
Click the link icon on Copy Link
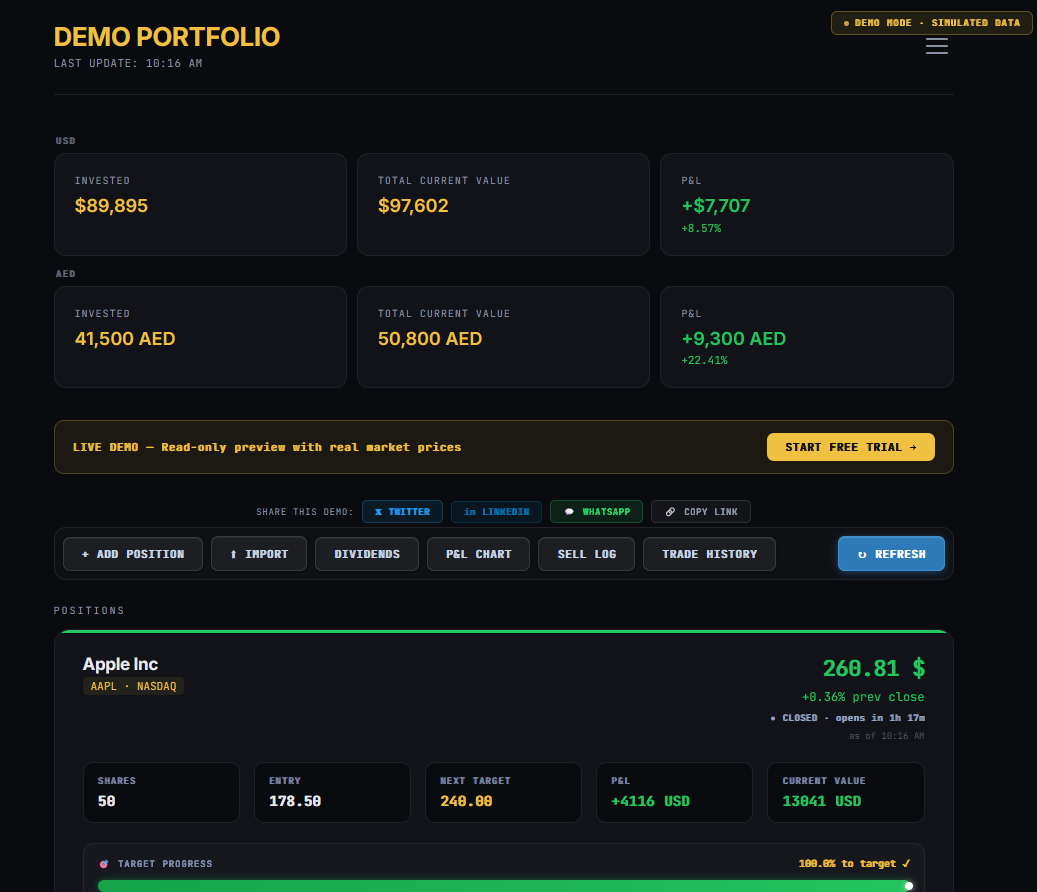[670, 511]
